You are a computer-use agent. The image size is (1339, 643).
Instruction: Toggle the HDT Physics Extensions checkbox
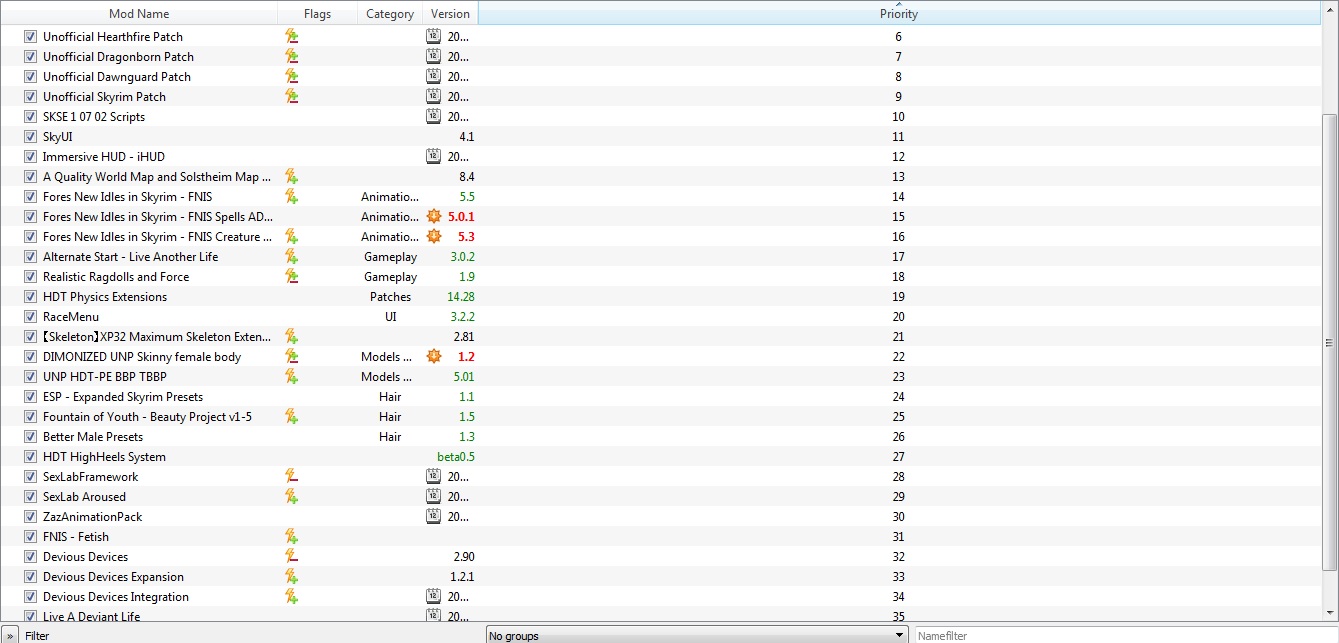pos(30,296)
